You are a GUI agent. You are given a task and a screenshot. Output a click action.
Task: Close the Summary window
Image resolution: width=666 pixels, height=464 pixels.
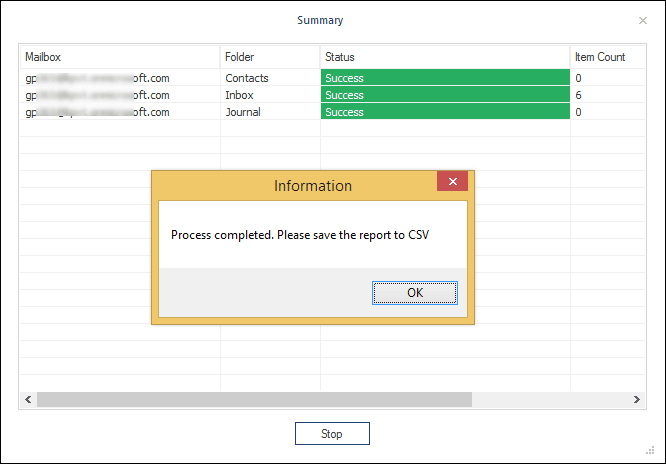643,20
